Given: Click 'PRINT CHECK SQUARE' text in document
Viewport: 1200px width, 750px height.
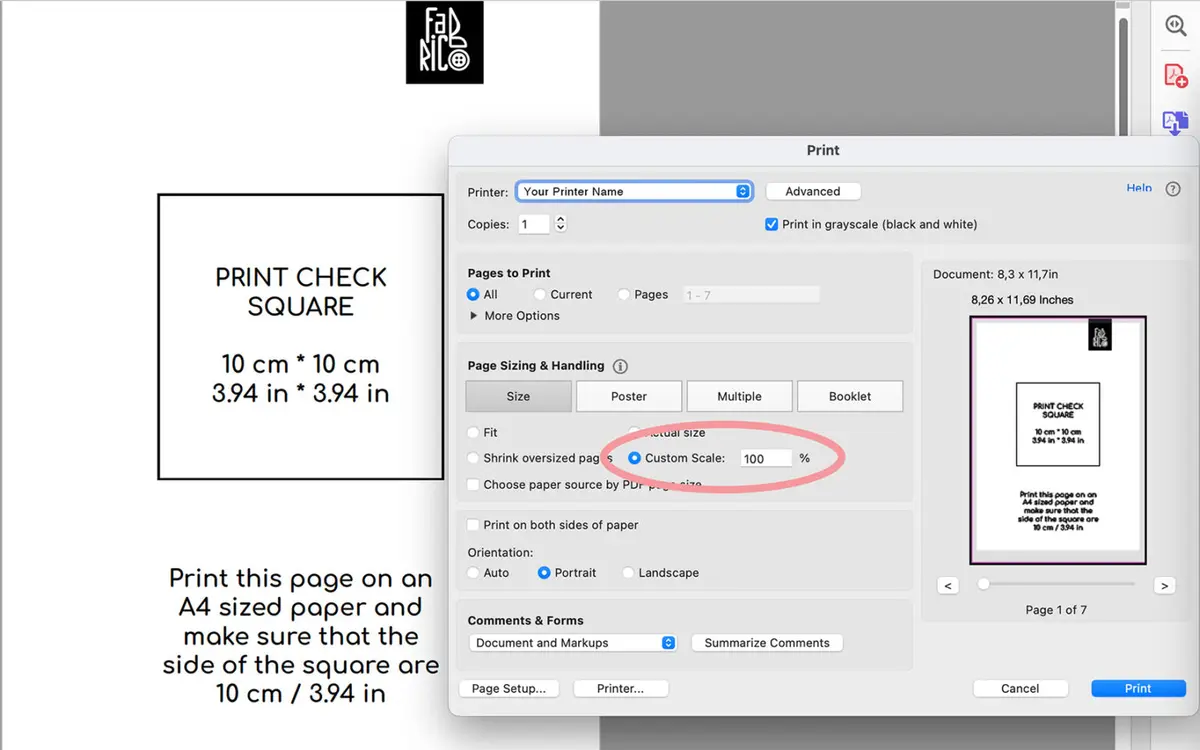Looking at the screenshot, I should point(301,291).
